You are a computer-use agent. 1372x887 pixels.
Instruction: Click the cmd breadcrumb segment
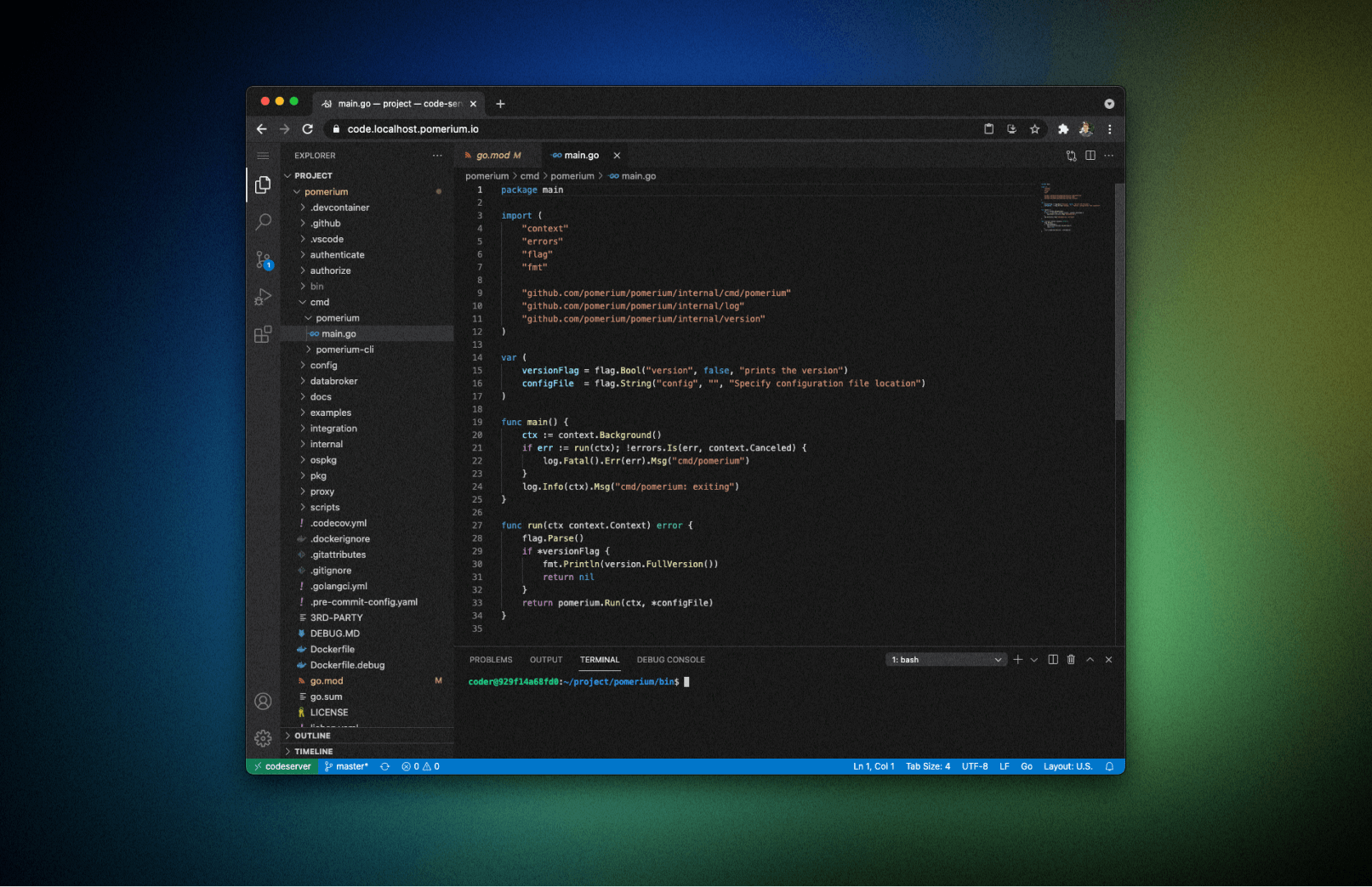pyautogui.click(x=530, y=176)
